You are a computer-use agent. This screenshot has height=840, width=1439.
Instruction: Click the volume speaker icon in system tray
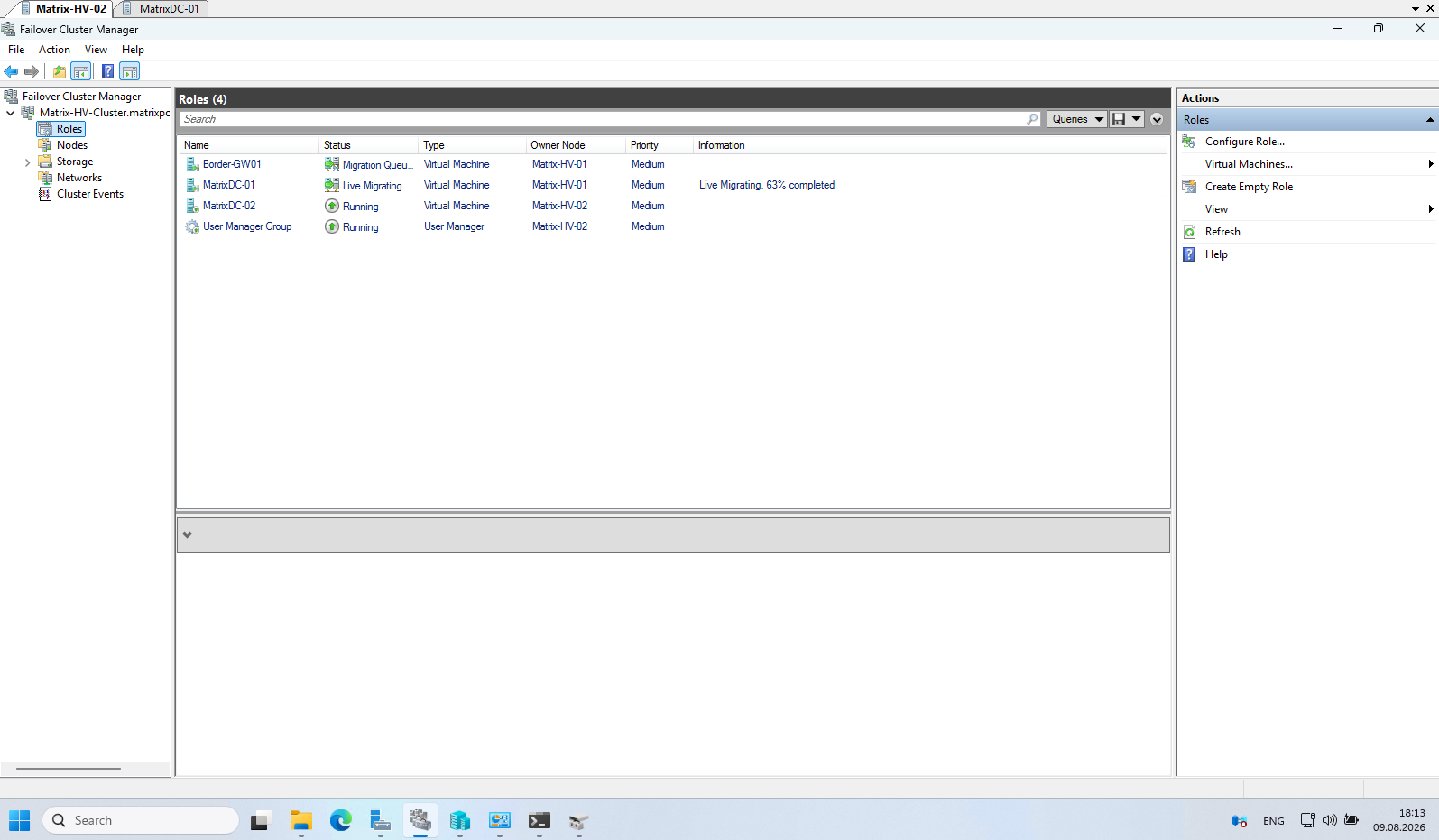(x=1330, y=820)
